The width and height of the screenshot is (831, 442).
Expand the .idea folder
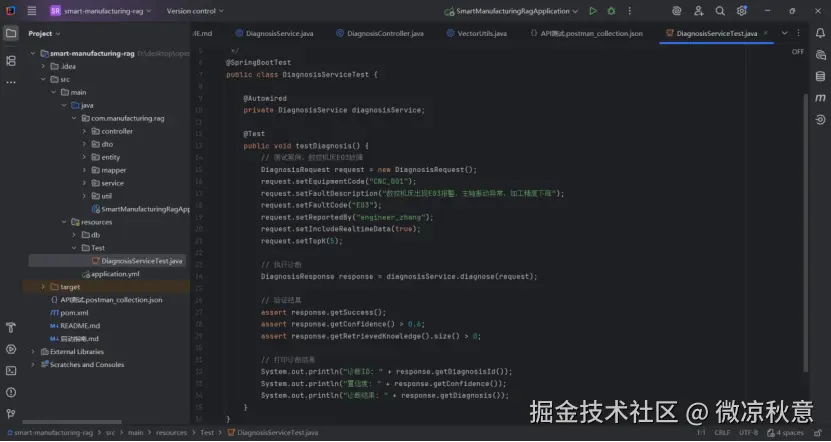[43, 66]
